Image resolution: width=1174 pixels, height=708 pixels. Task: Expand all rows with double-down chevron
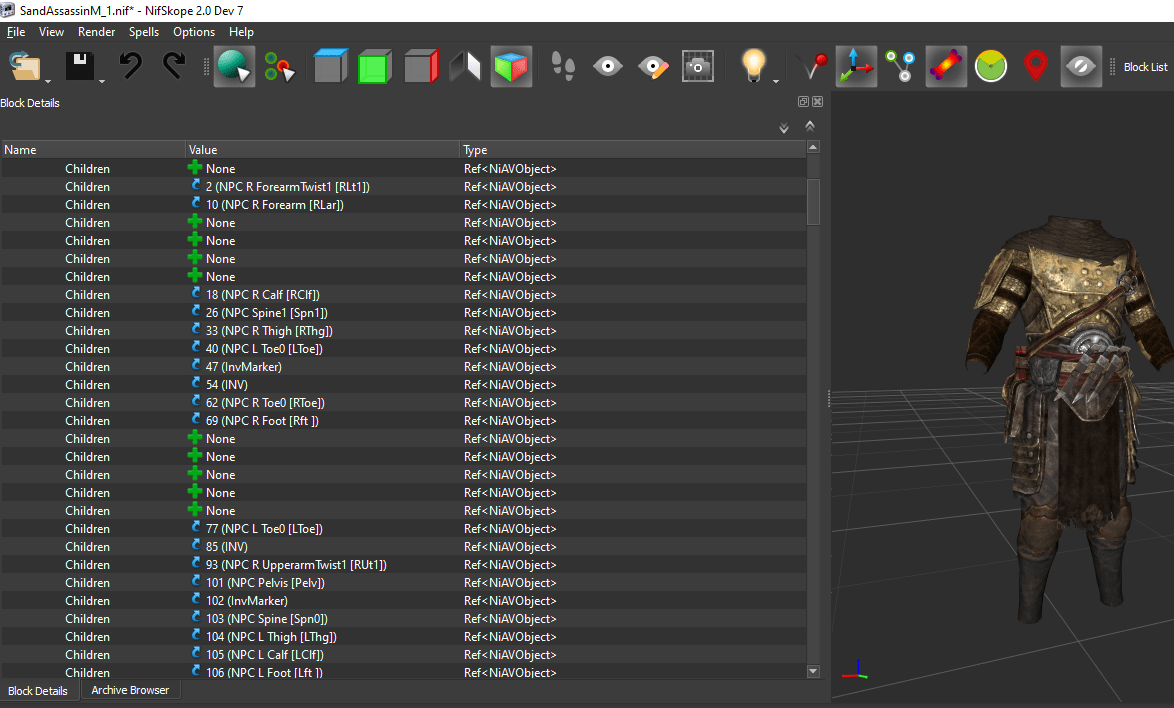click(784, 128)
